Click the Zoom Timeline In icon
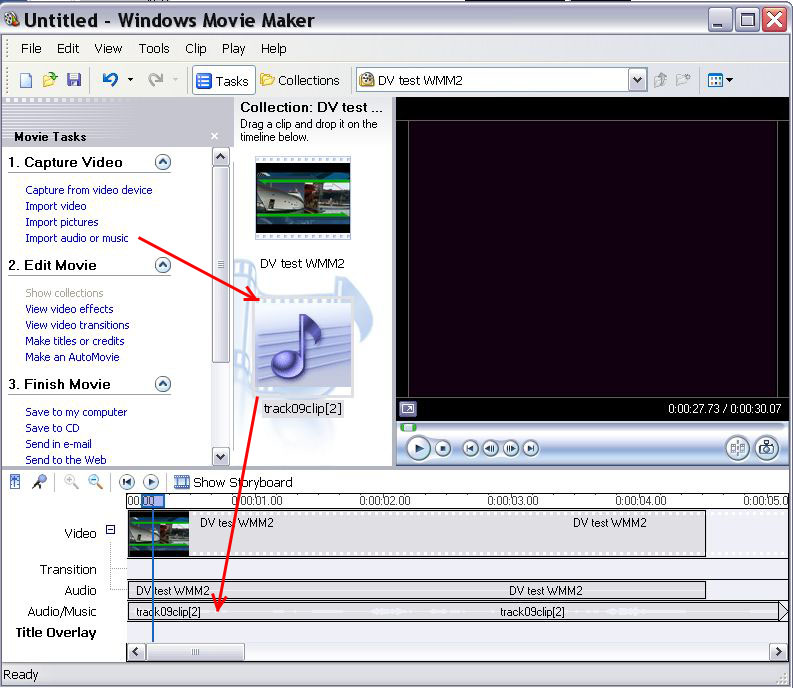Viewport: 793px width, 688px height. pyautogui.click(x=71, y=482)
